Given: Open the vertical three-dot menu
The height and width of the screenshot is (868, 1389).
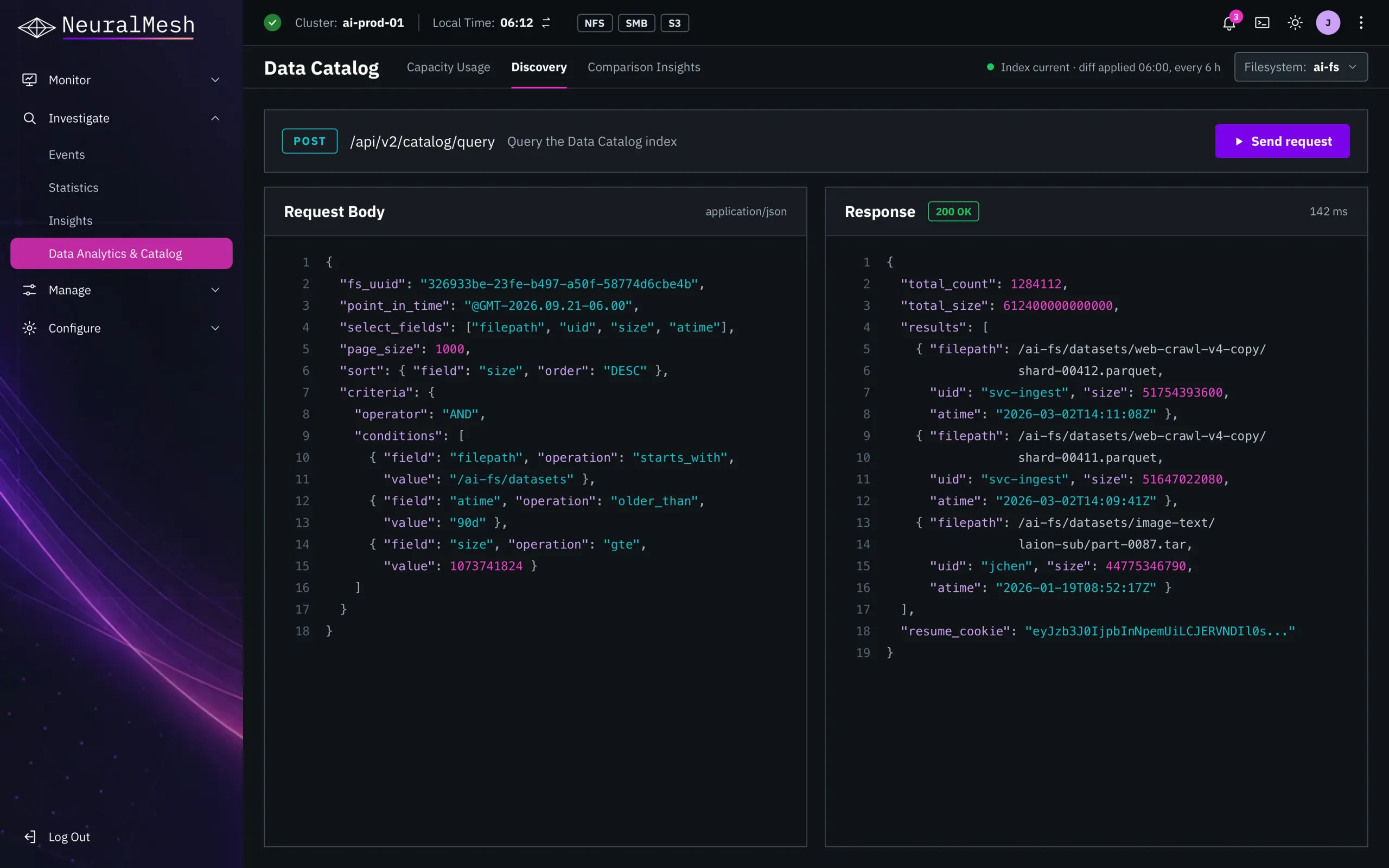Looking at the screenshot, I should (1361, 23).
